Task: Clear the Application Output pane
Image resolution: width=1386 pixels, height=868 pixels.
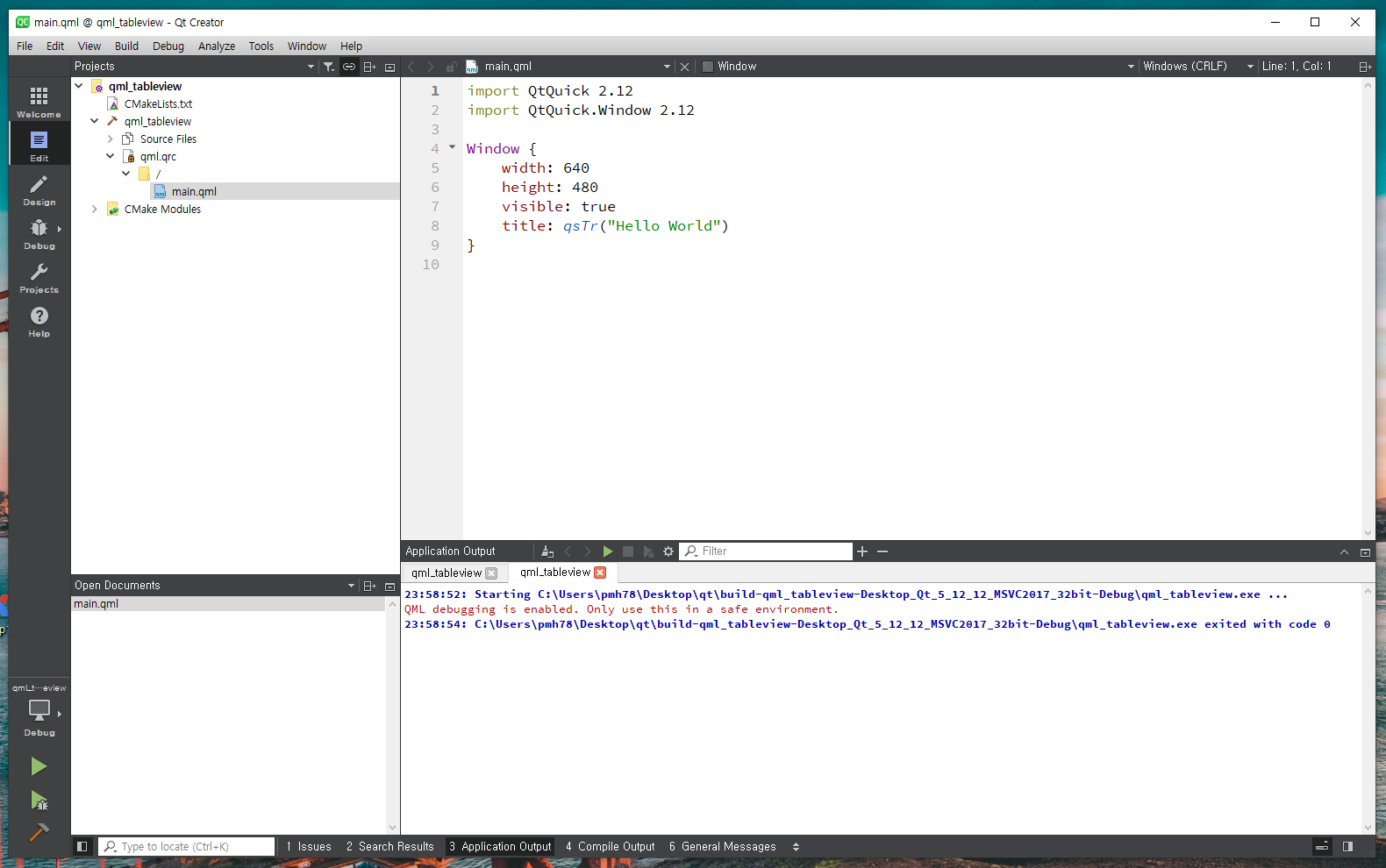Action: pos(547,551)
